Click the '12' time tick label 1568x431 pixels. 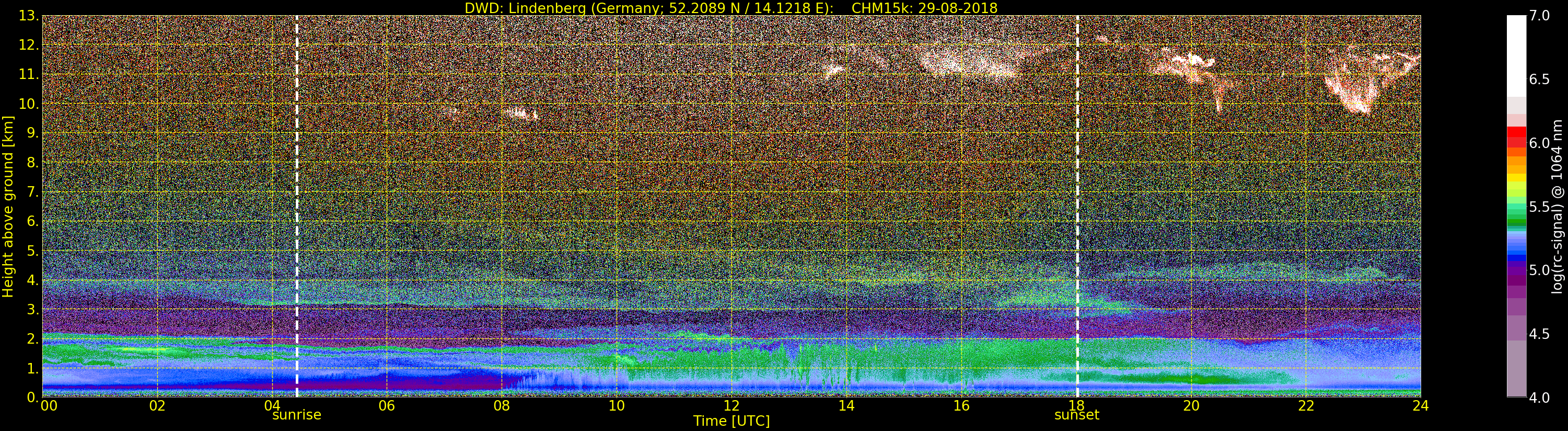click(x=731, y=405)
